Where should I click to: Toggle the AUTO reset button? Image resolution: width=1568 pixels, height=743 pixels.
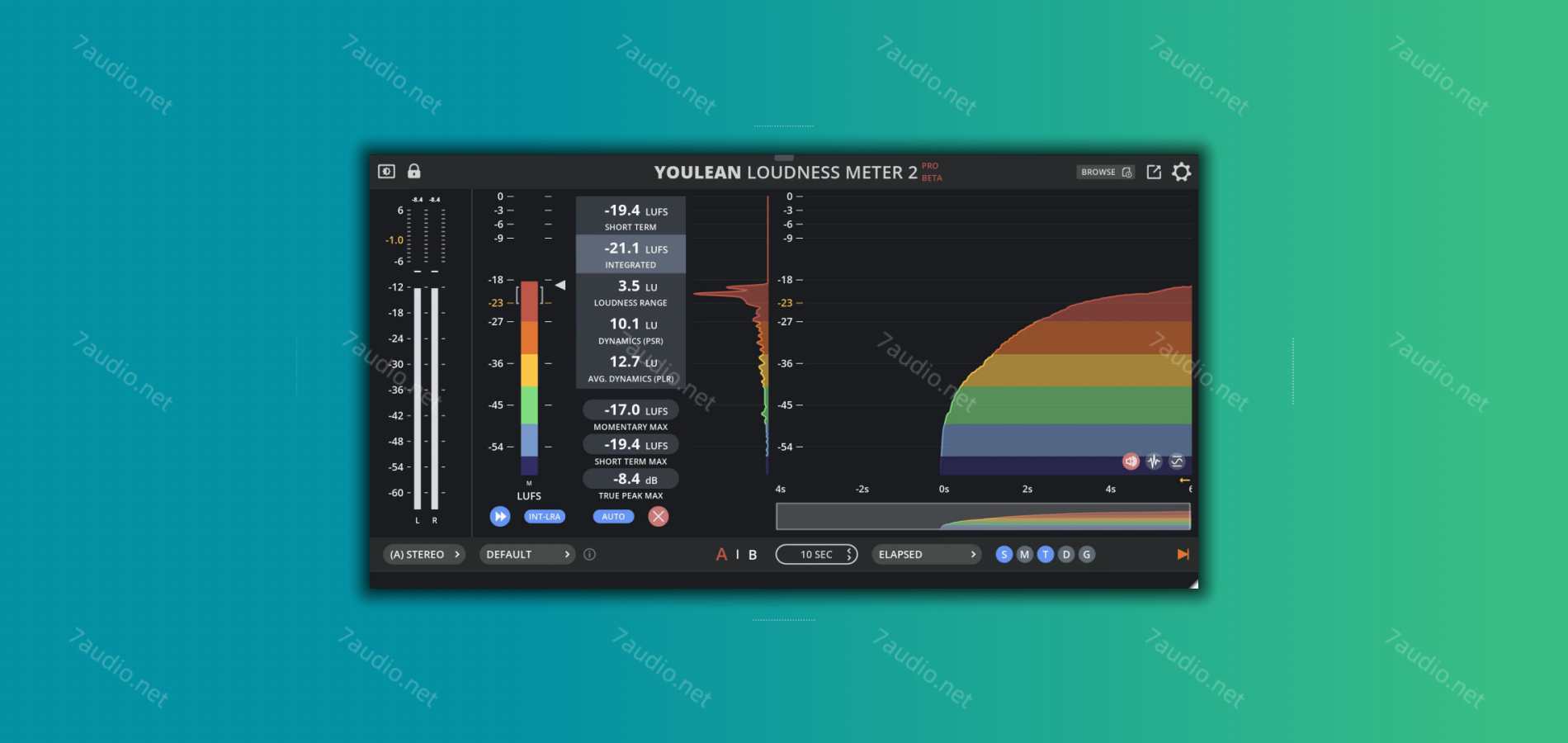613,517
